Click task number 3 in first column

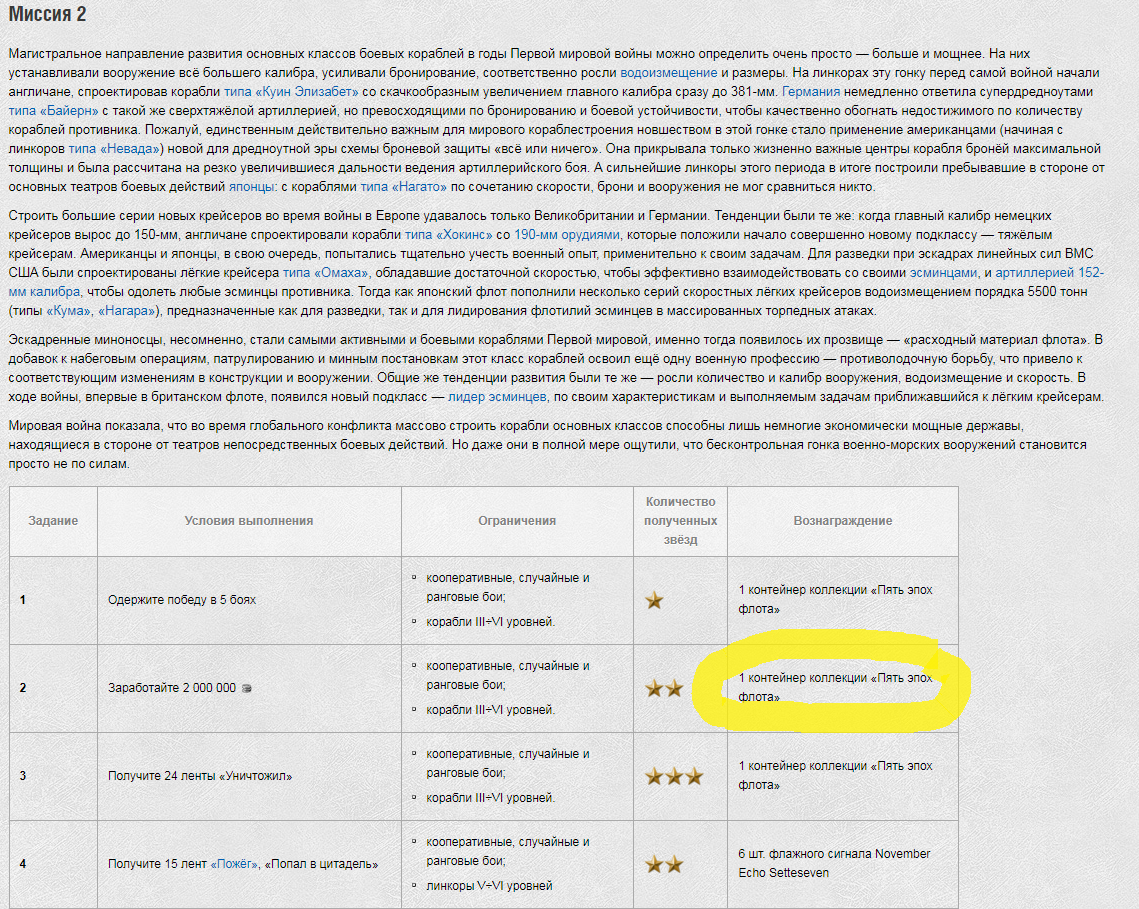23,776
